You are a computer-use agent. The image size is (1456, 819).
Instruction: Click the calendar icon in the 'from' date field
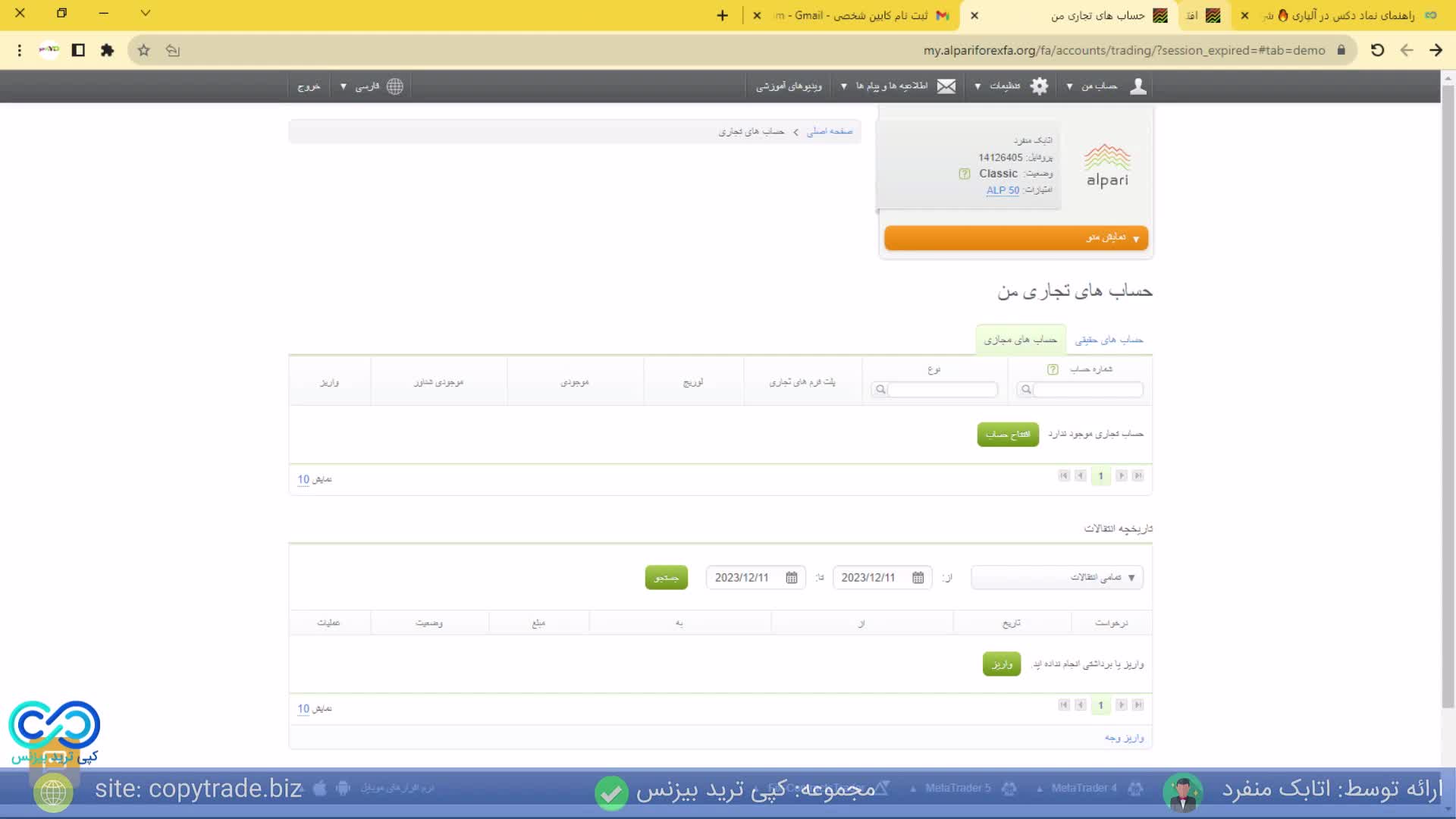coord(918,578)
